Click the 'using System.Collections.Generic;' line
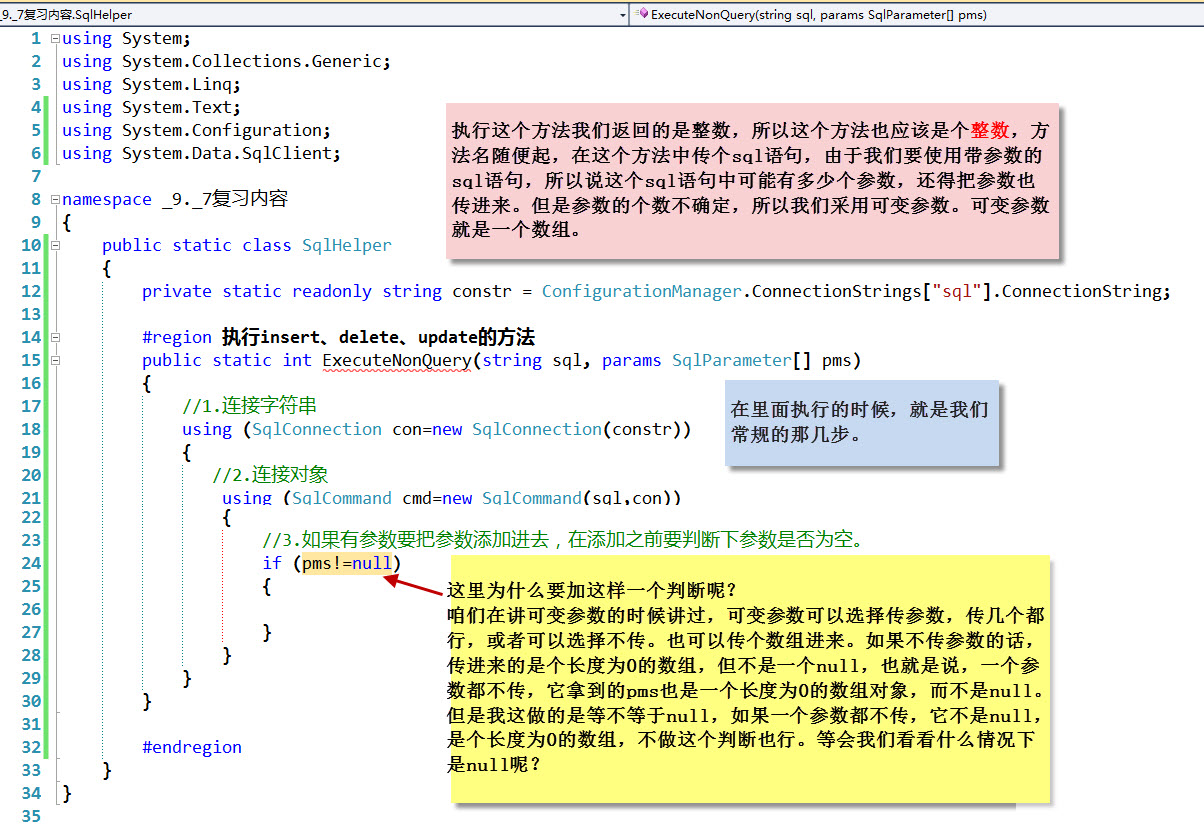Image resolution: width=1204 pixels, height=825 pixels. pyautogui.click(x=226, y=61)
